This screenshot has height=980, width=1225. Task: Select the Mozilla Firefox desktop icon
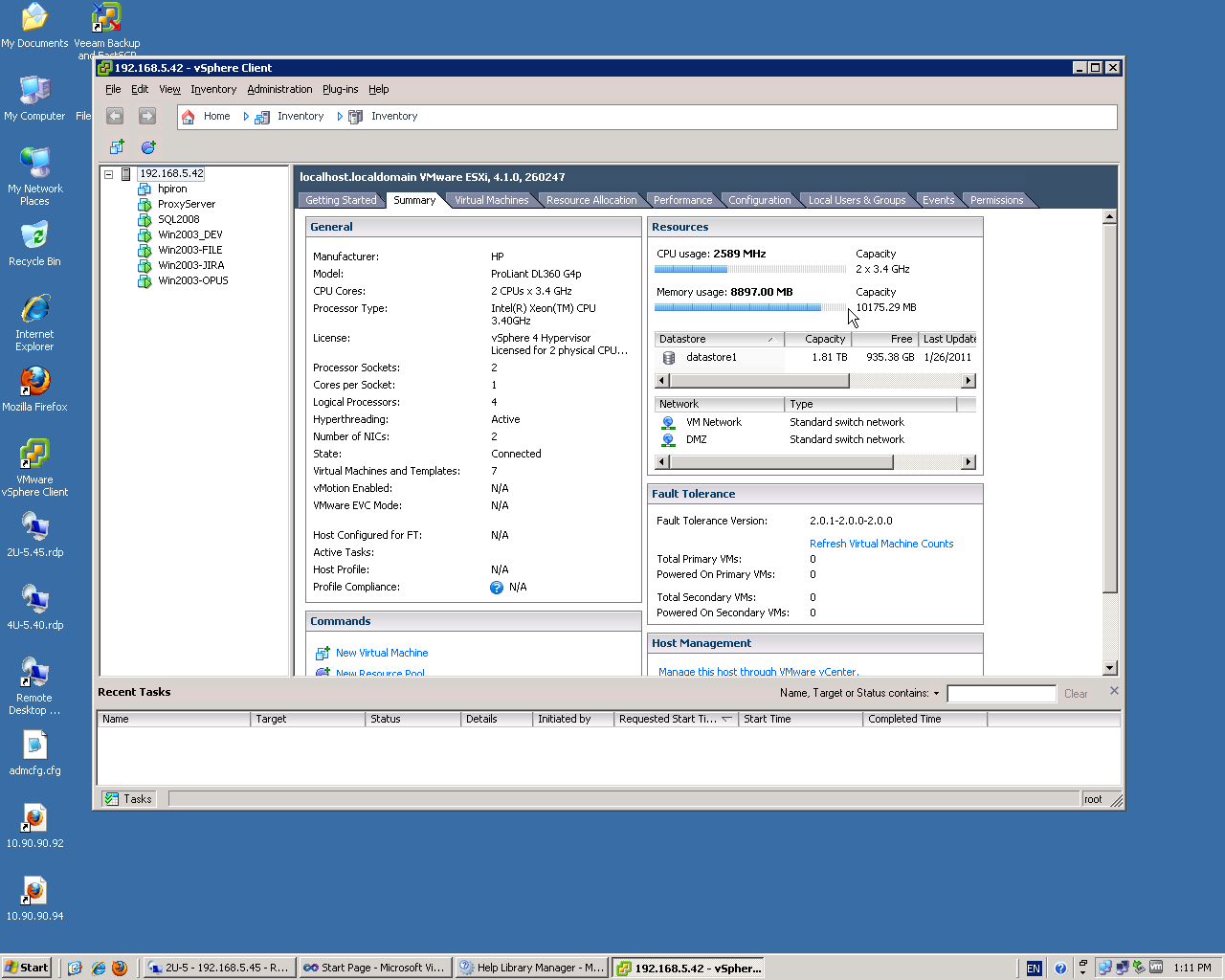(34, 390)
